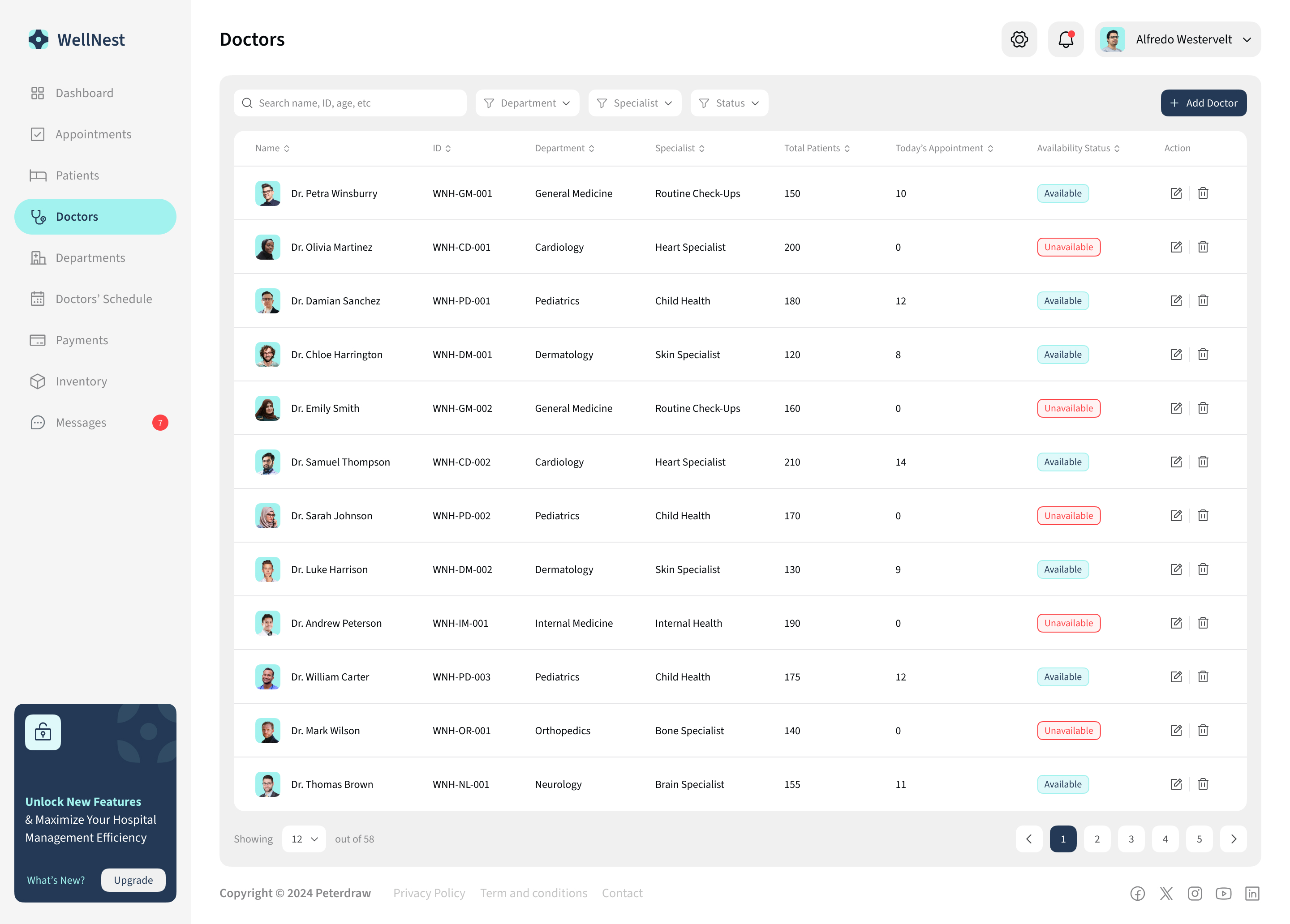This screenshot has height=924, width=1290.
Task: Expand the Specialist filter
Action: [635, 103]
